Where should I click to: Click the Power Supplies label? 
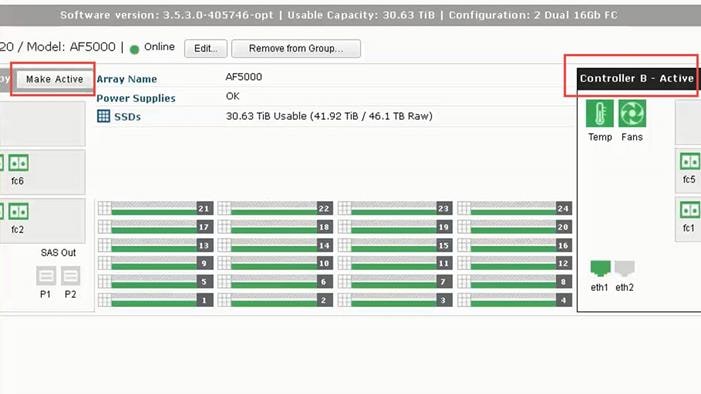tap(136, 98)
